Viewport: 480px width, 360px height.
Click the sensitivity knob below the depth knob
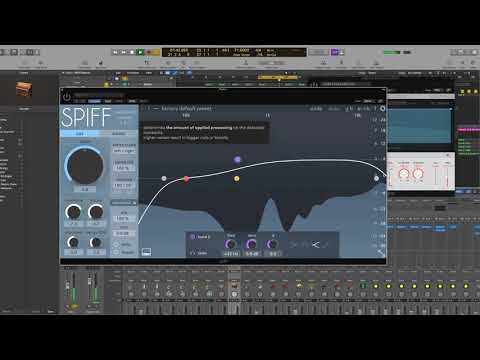(73, 212)
